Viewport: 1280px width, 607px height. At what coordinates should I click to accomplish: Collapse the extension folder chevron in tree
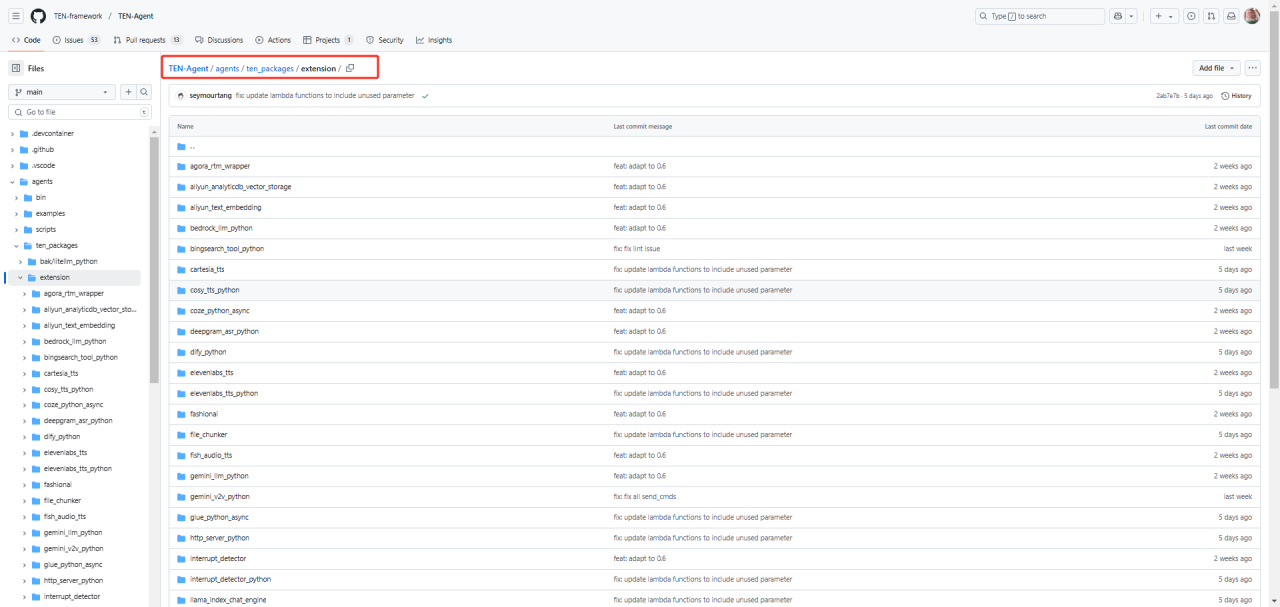coord(20,277)
